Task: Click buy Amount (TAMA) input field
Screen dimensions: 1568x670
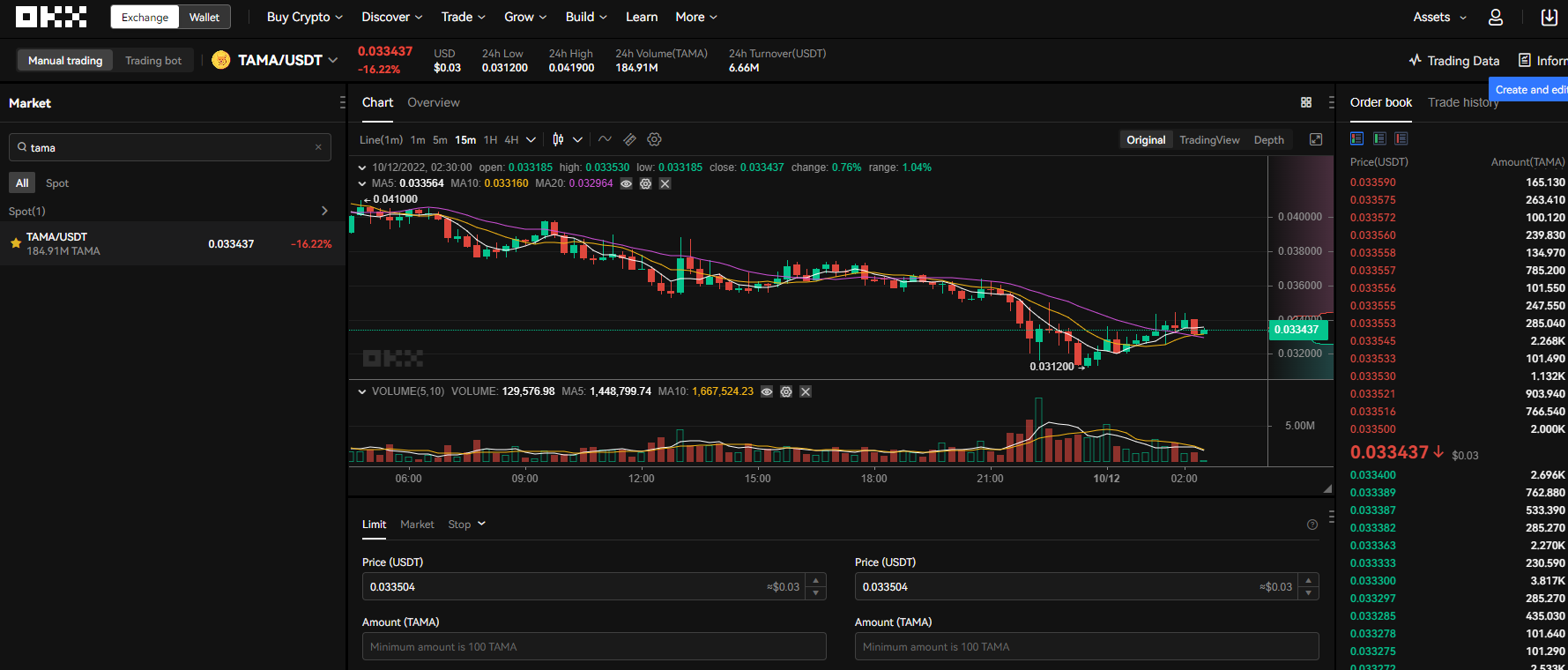Action: point(594,646)
